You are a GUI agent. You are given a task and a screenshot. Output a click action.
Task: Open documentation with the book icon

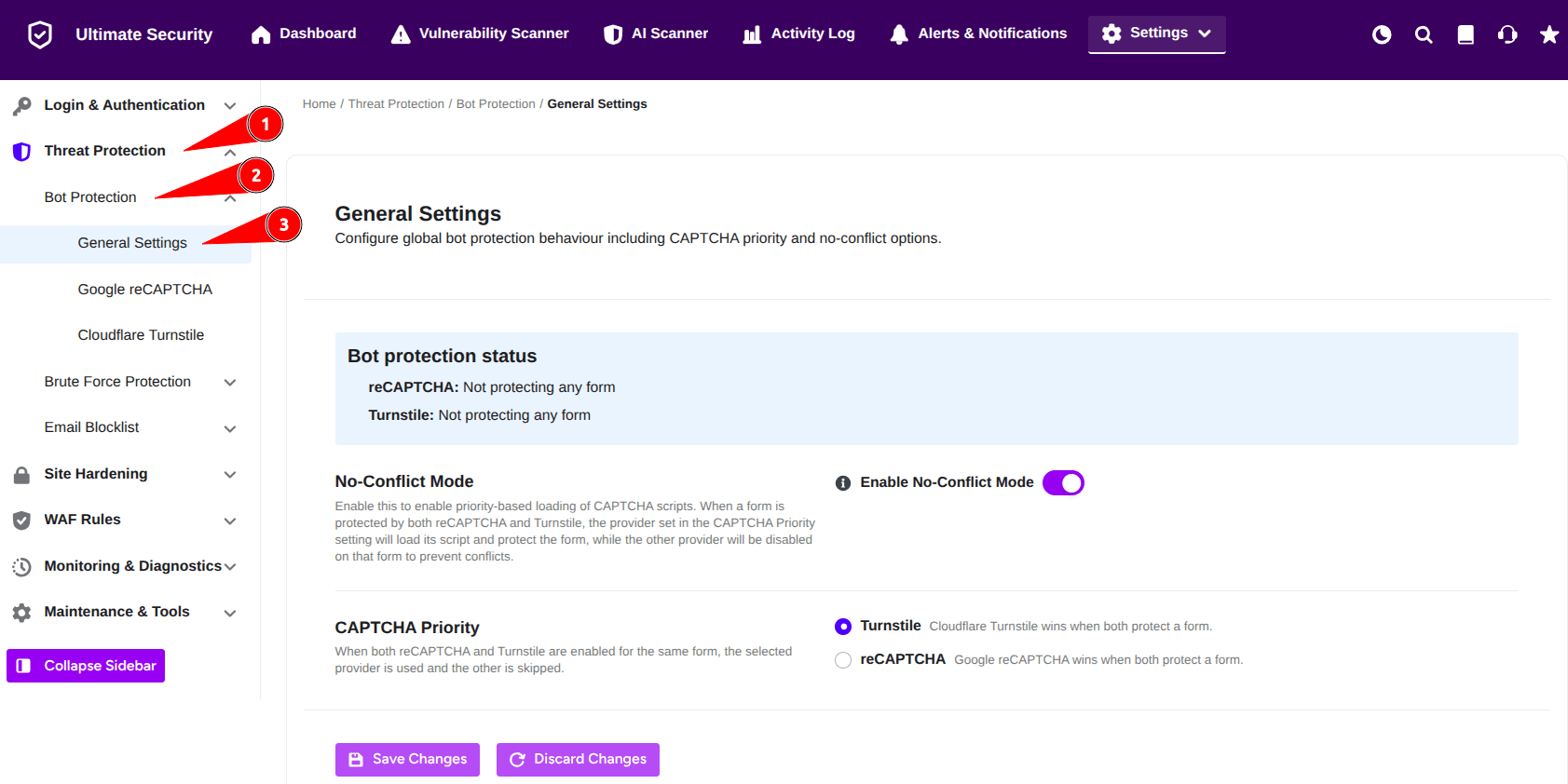coord(1466,34)
